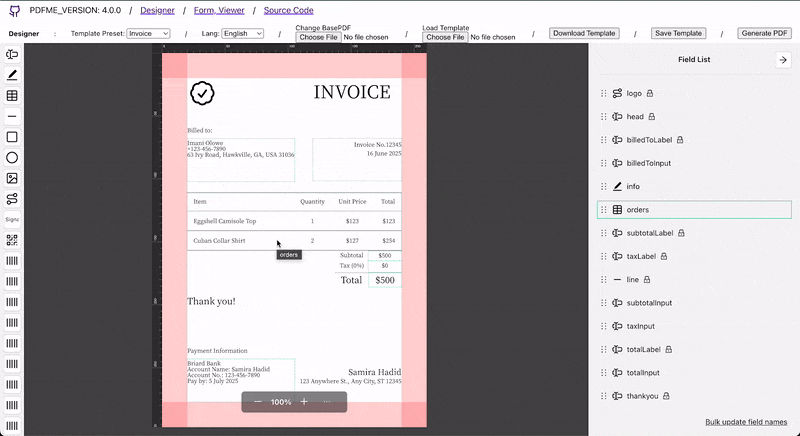Image resolution: width=800 pixels, height=436 pixels.
Task: Select the Image schema tool
Action: [12, 178]
